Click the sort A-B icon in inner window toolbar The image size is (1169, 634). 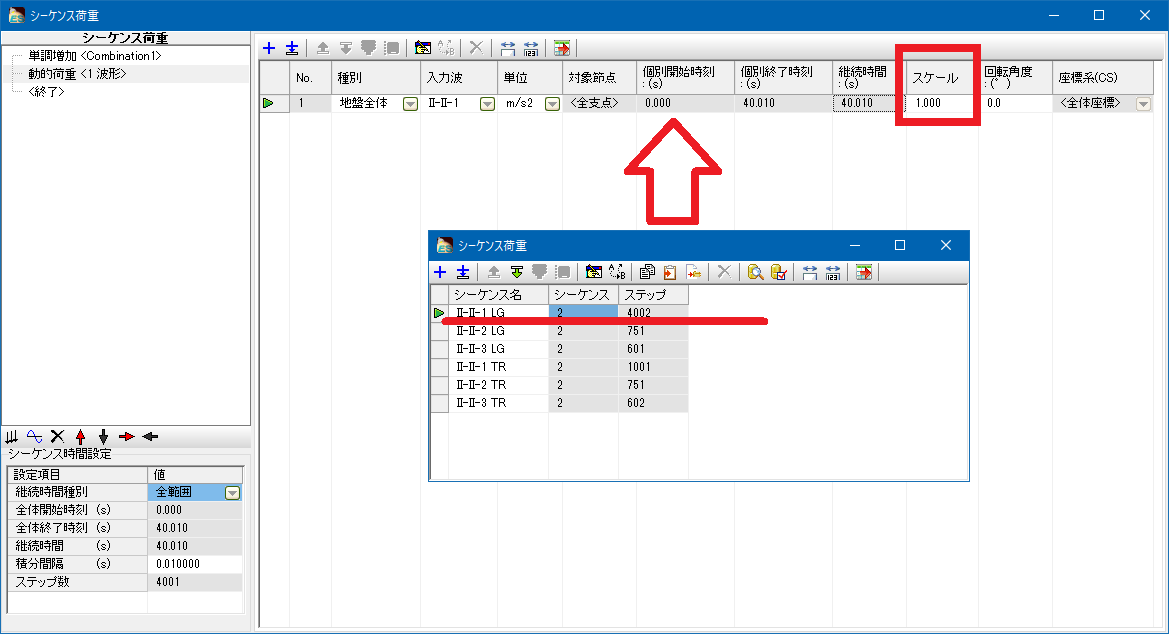pos(617,272)
